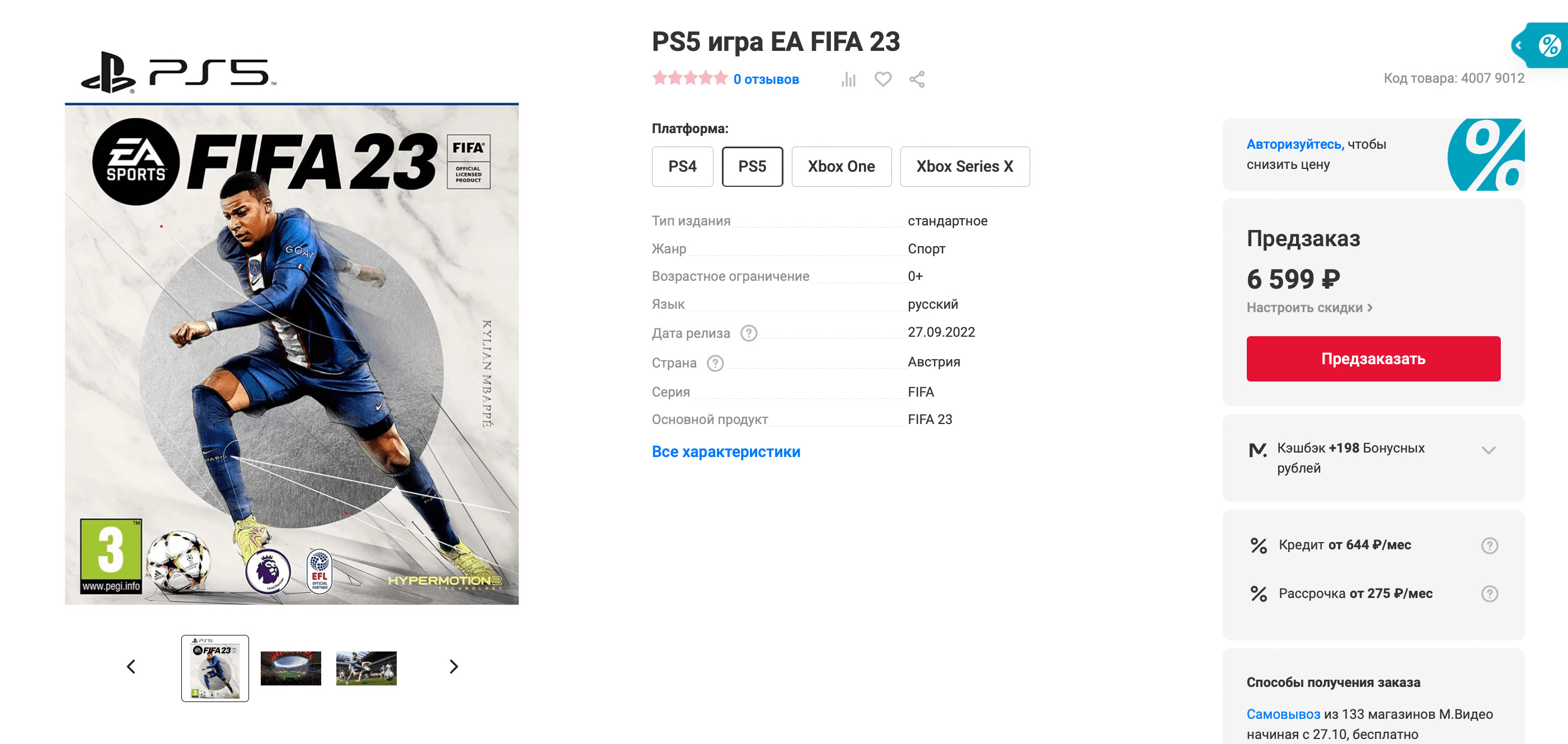This screenshot has width=1568, height=744.
Task: Open the 0 отзывов reviews link
Action: pyautogui.click(x=766, y=79)
